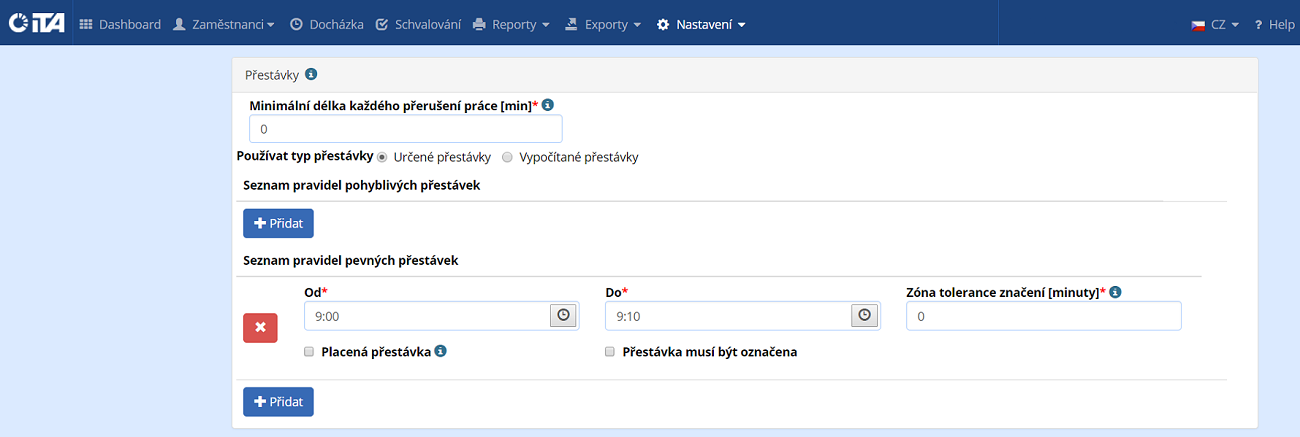Delete the fixed break rule with red X
This screenshot has height=437, width=1300.
260,327
